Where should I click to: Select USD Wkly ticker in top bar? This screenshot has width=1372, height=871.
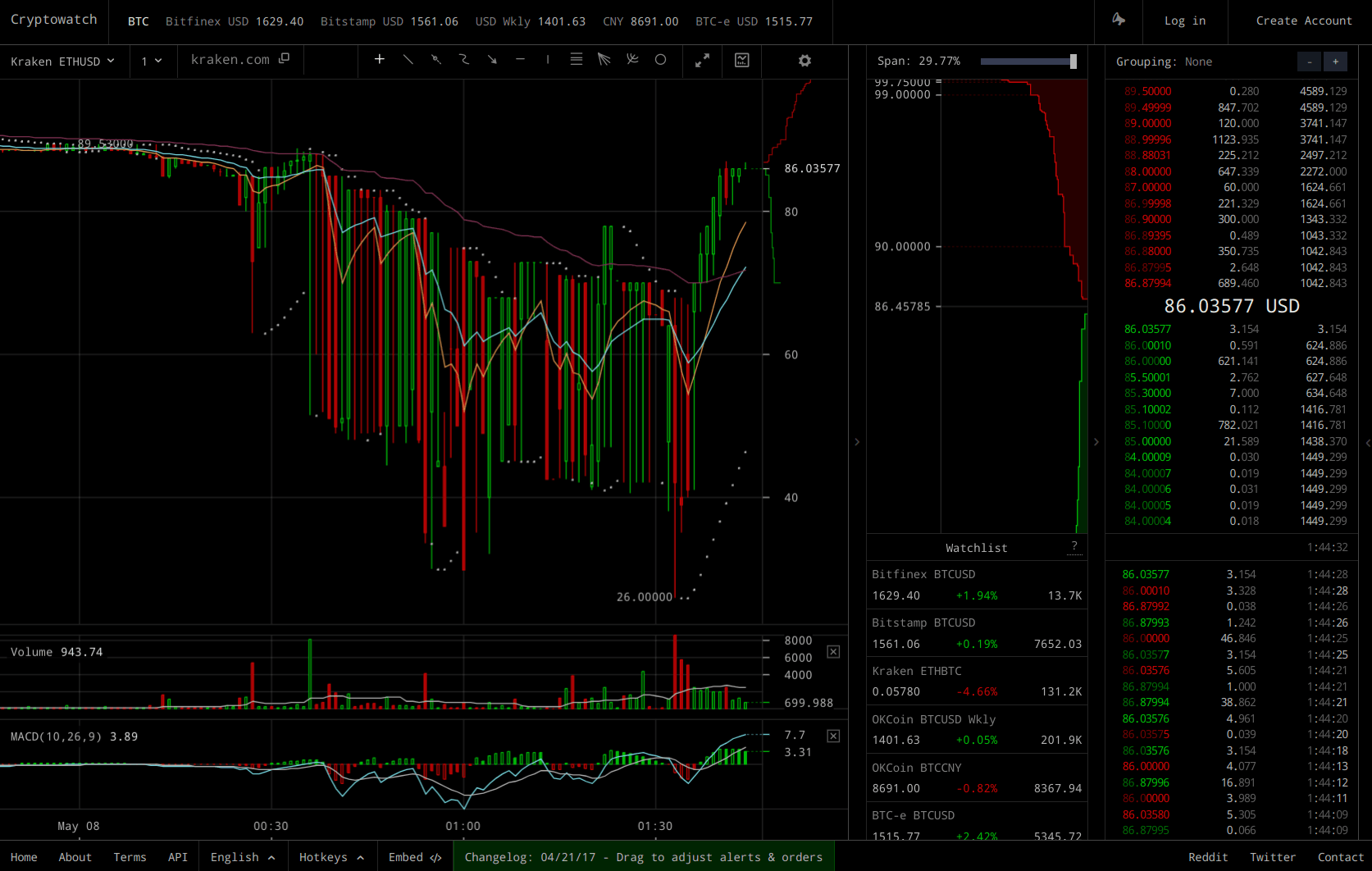click(x=531, y=21)
